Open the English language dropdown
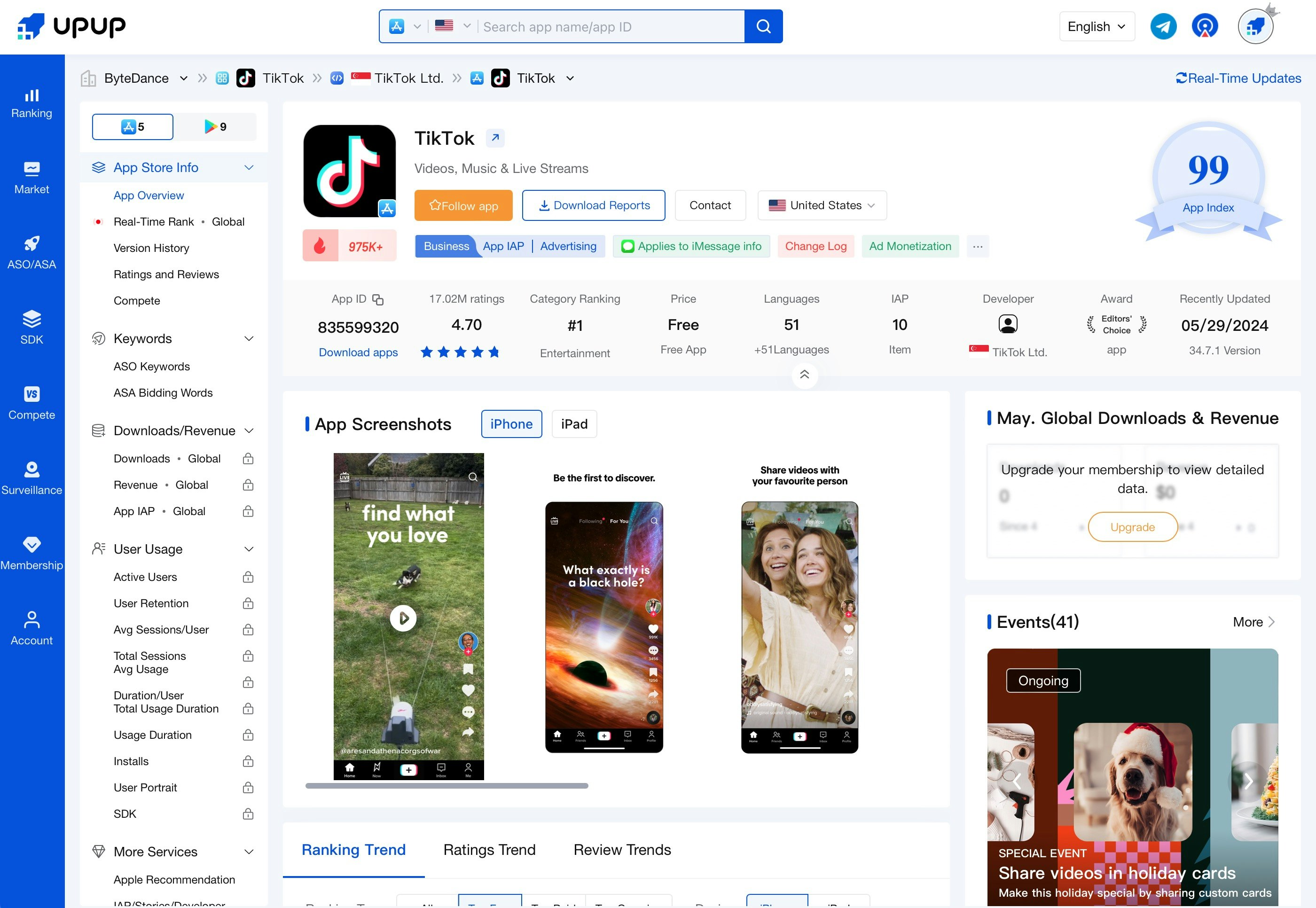1316x908 pixels. (1097, 26)
